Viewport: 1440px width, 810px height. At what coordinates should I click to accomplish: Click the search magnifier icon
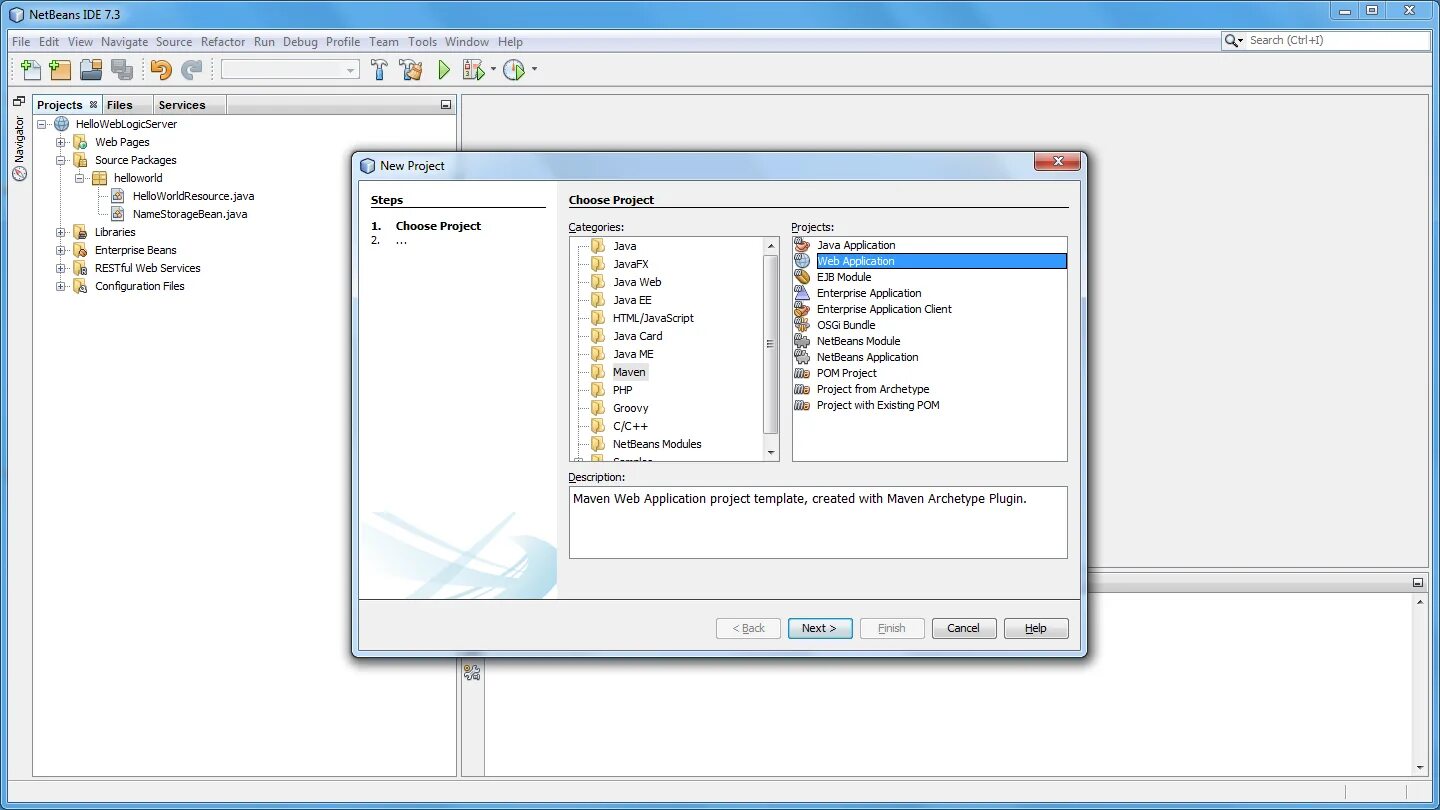pos(1232,40)
